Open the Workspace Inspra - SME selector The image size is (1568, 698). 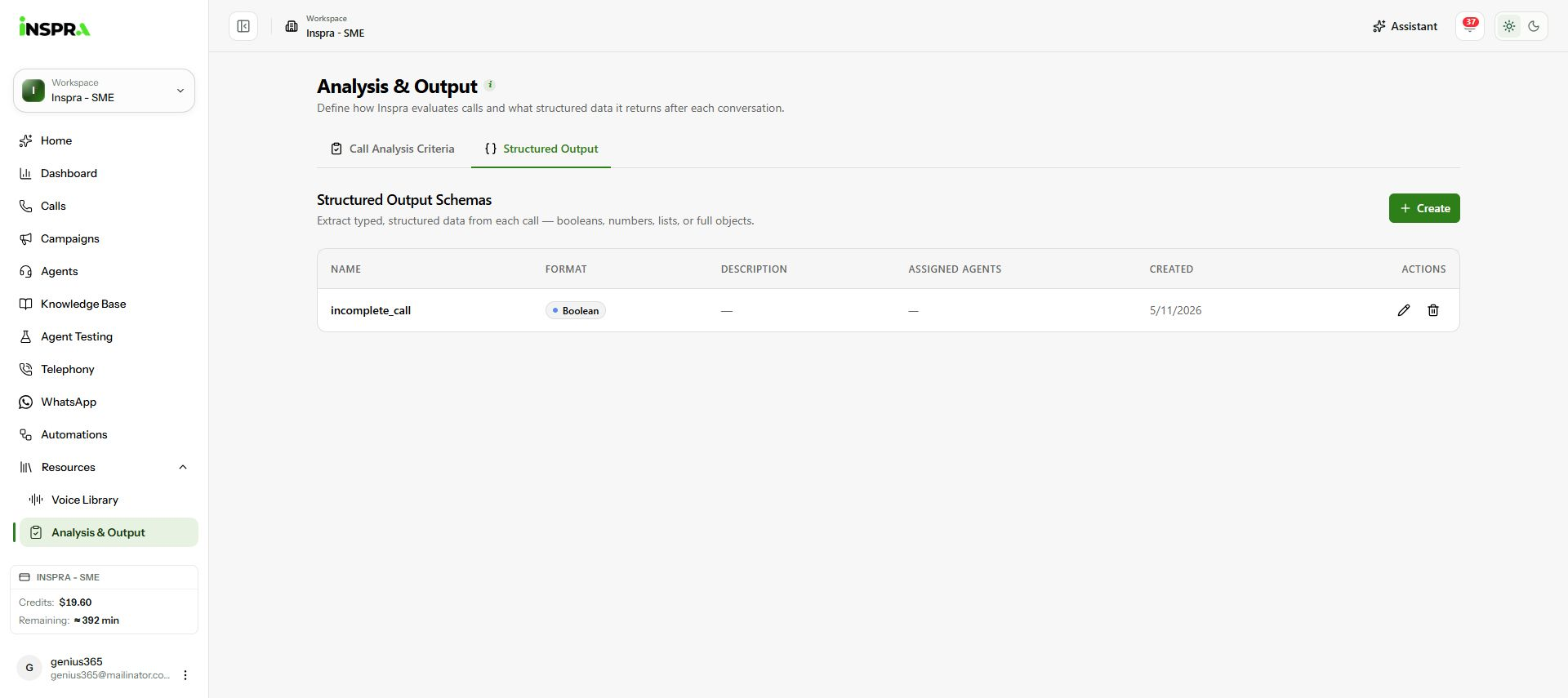104,91
